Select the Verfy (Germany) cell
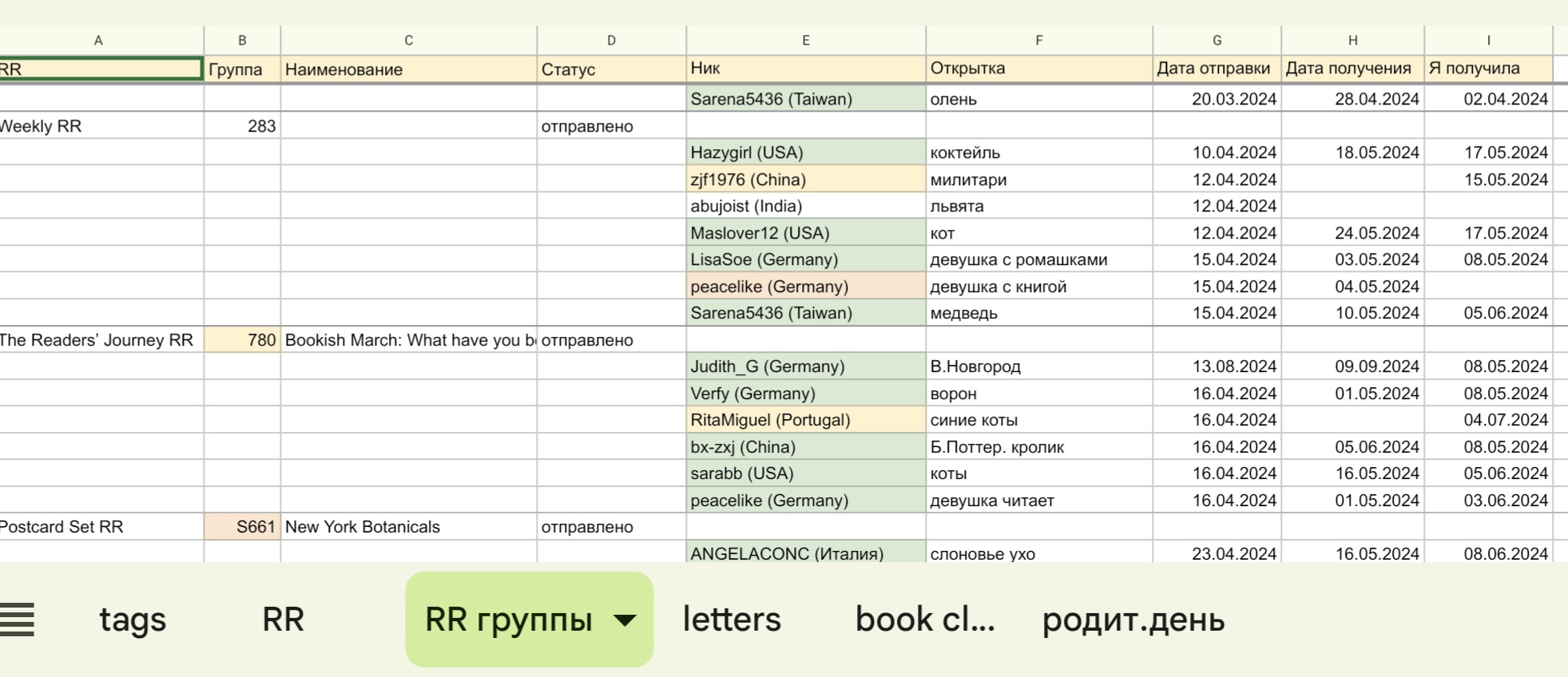 [806, 394]
